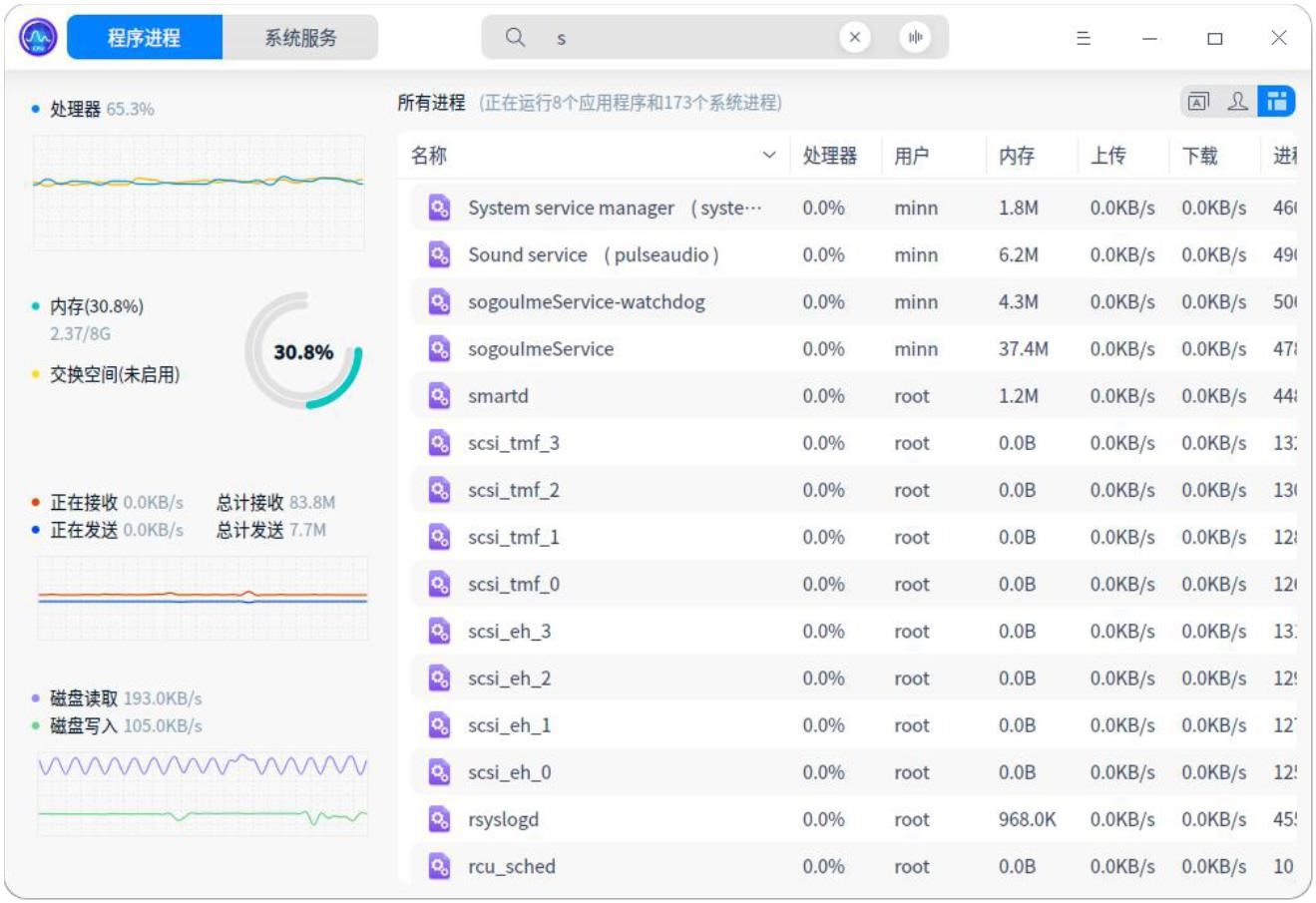Click icon of System service manager process

(x=439, y=208)
